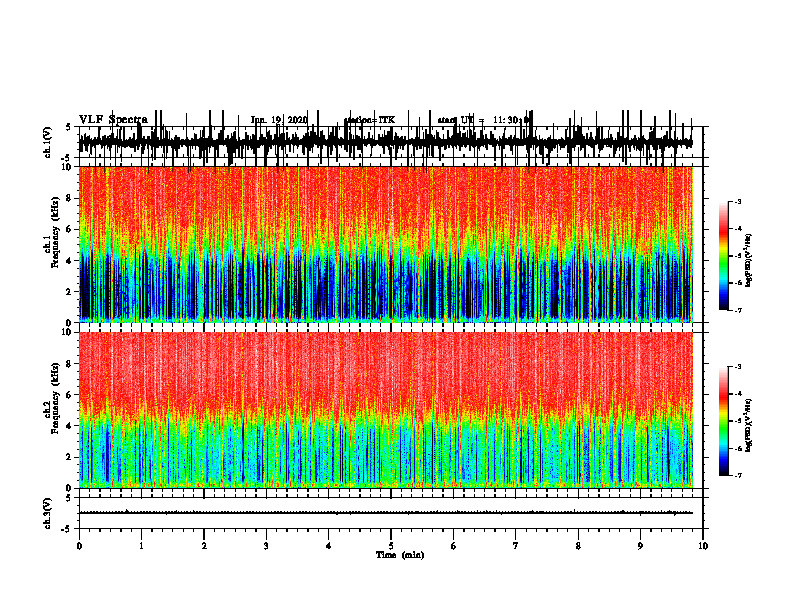Click the 'ch.1(V)' waveform axis label
The width and height of the screenshot is (792, 612).
coord(47,142)
